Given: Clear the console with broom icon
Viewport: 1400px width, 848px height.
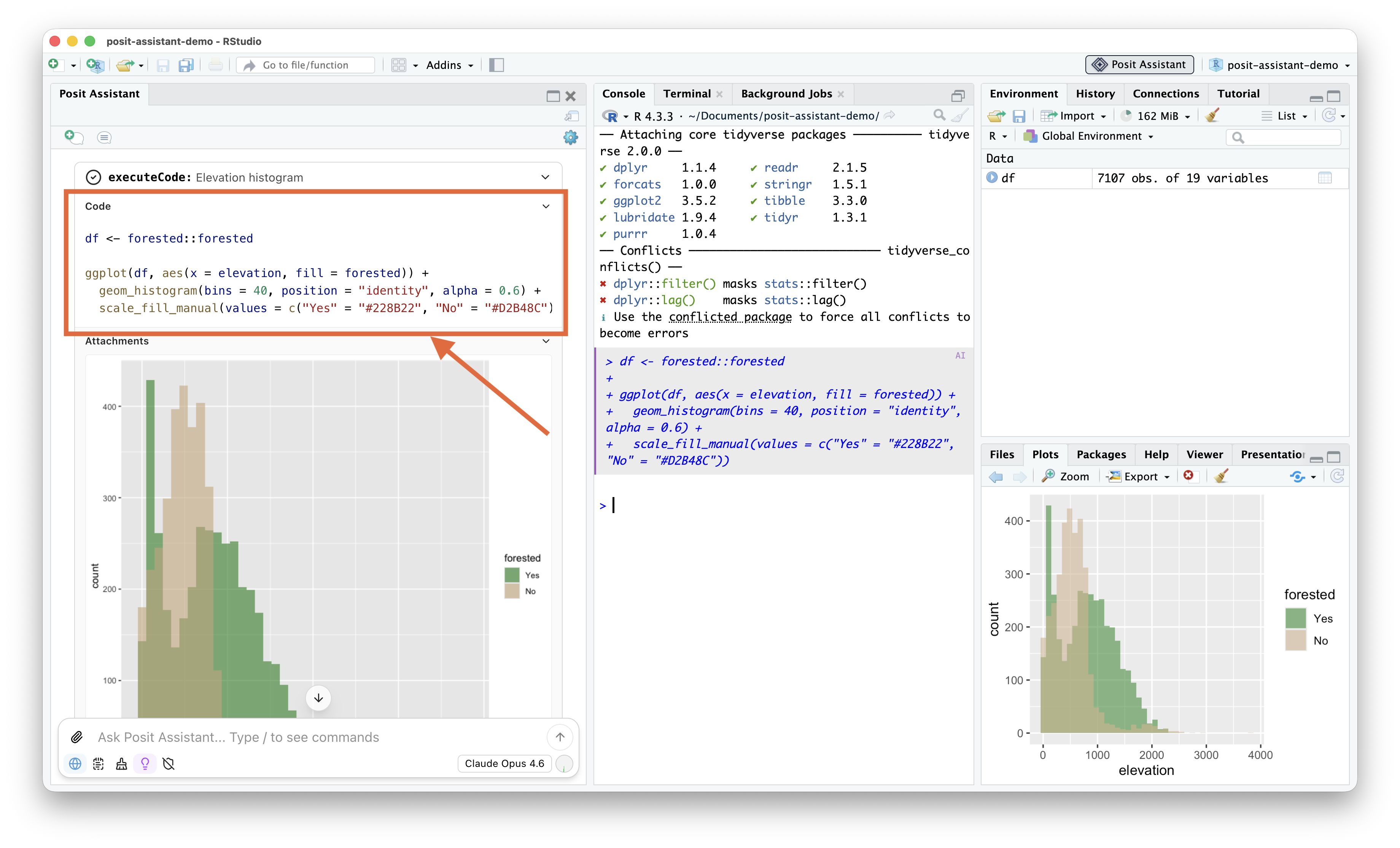Looking at the screenshot, I should pyautogui.click(x=960, y=115).
